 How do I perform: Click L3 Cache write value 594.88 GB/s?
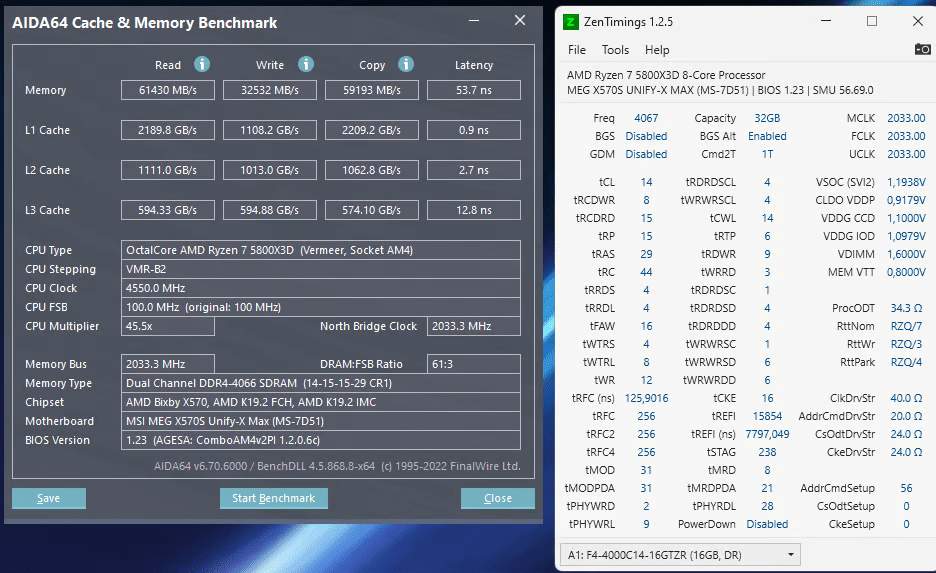click(270, 210)
